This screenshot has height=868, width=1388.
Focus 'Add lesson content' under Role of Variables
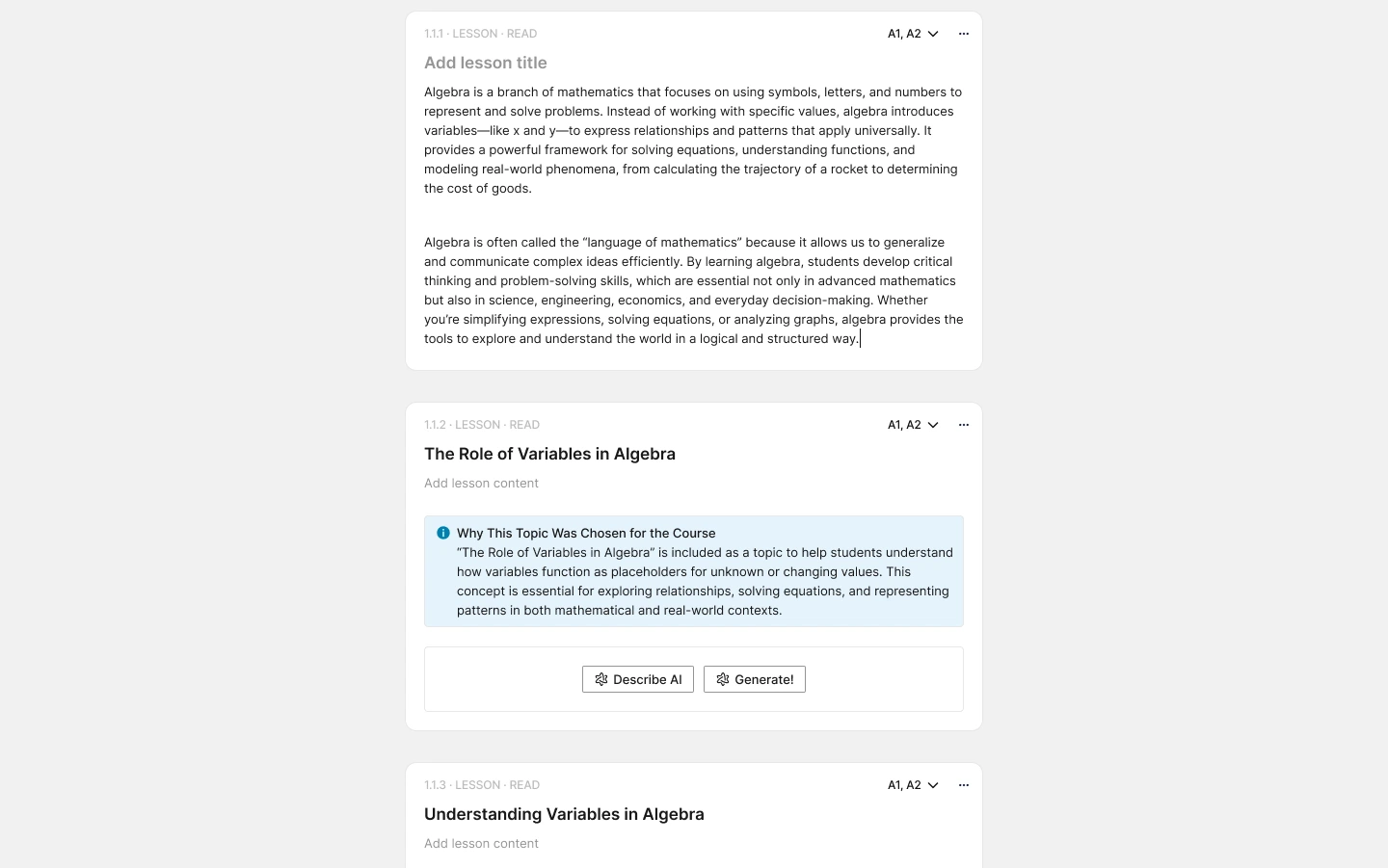[x=482, y=484]
